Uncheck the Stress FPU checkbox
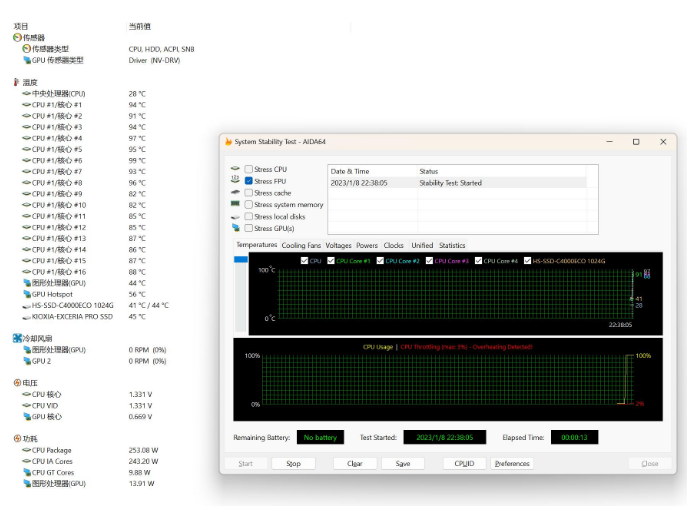 coord(249,181)
